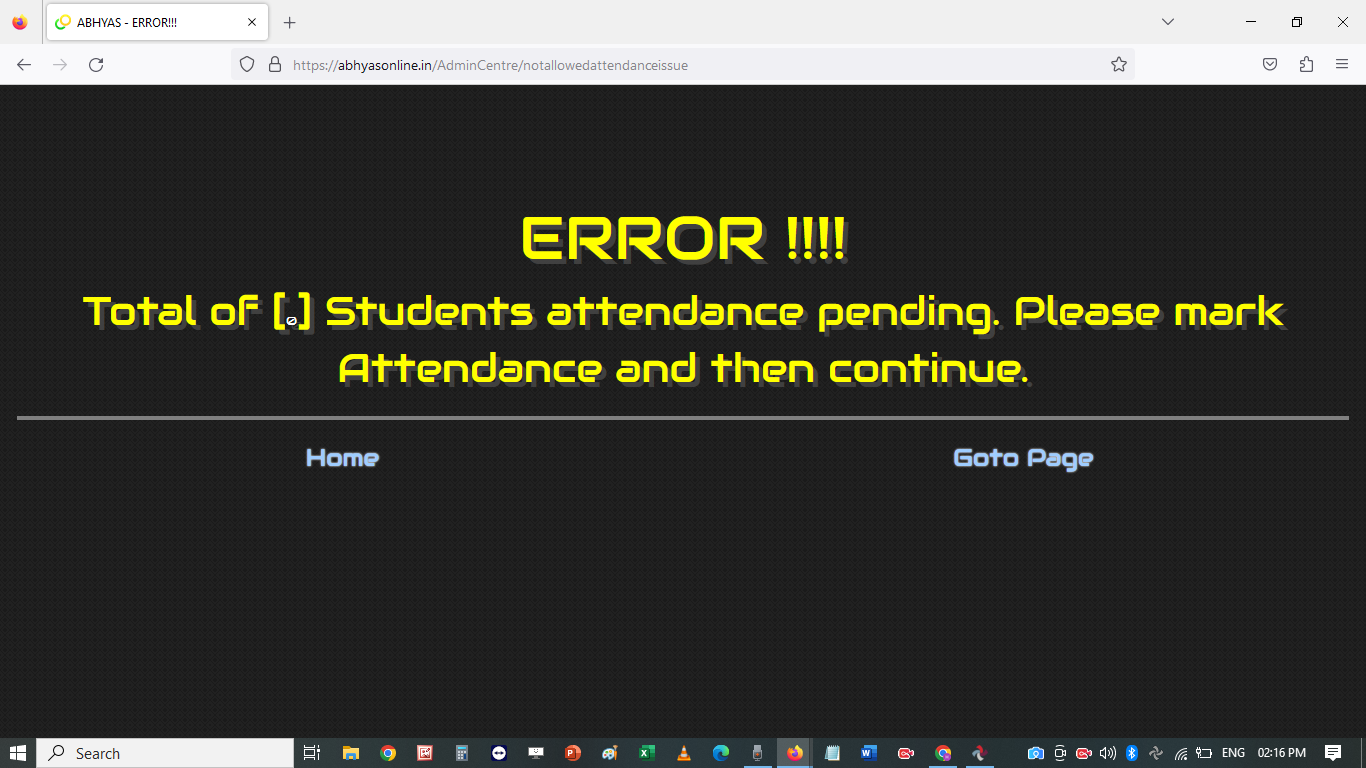Show site security padlock information
This screenshot has width=1366, height=768.
coord(275,65)
